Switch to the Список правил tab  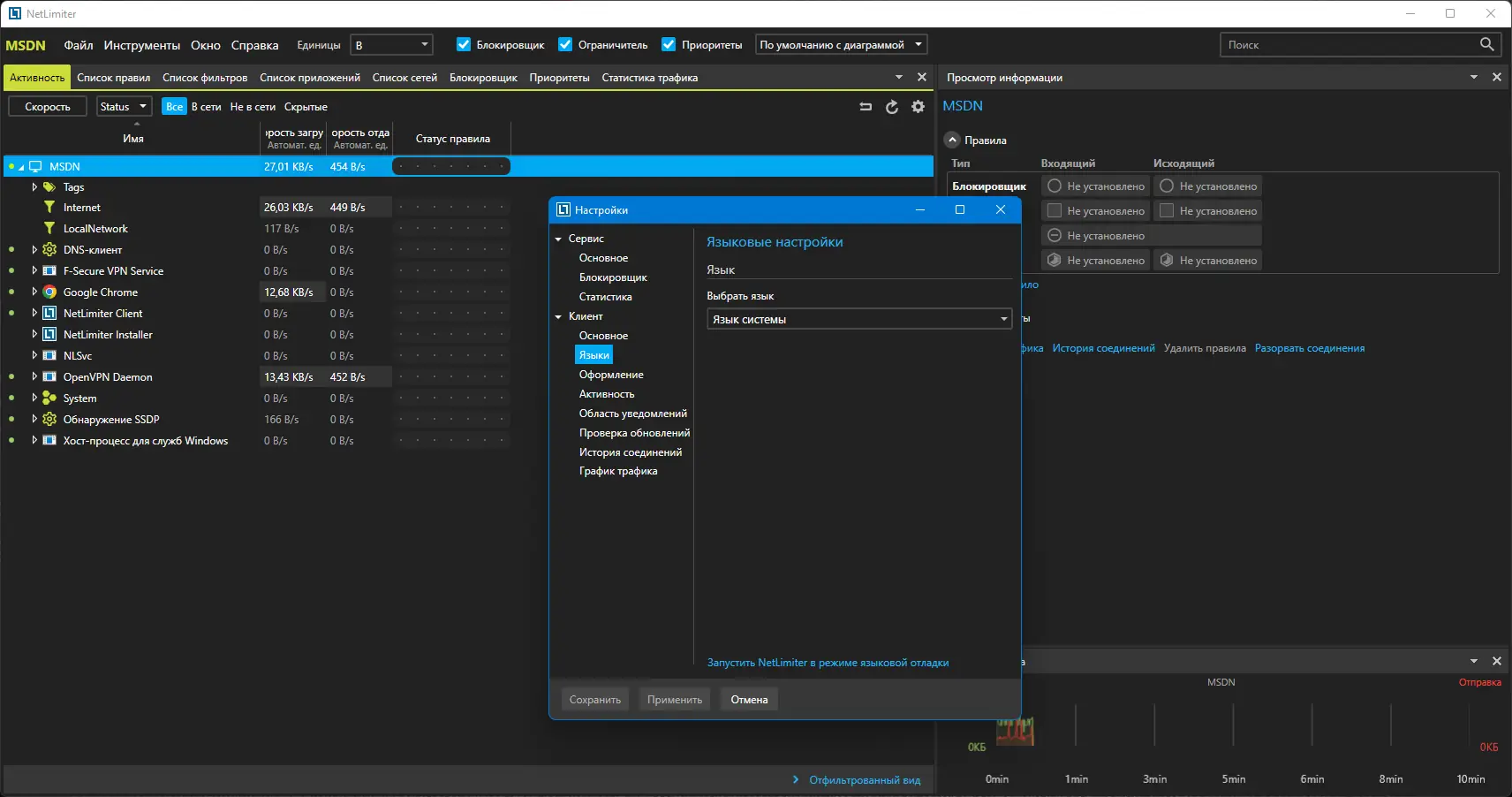(113, 78)
